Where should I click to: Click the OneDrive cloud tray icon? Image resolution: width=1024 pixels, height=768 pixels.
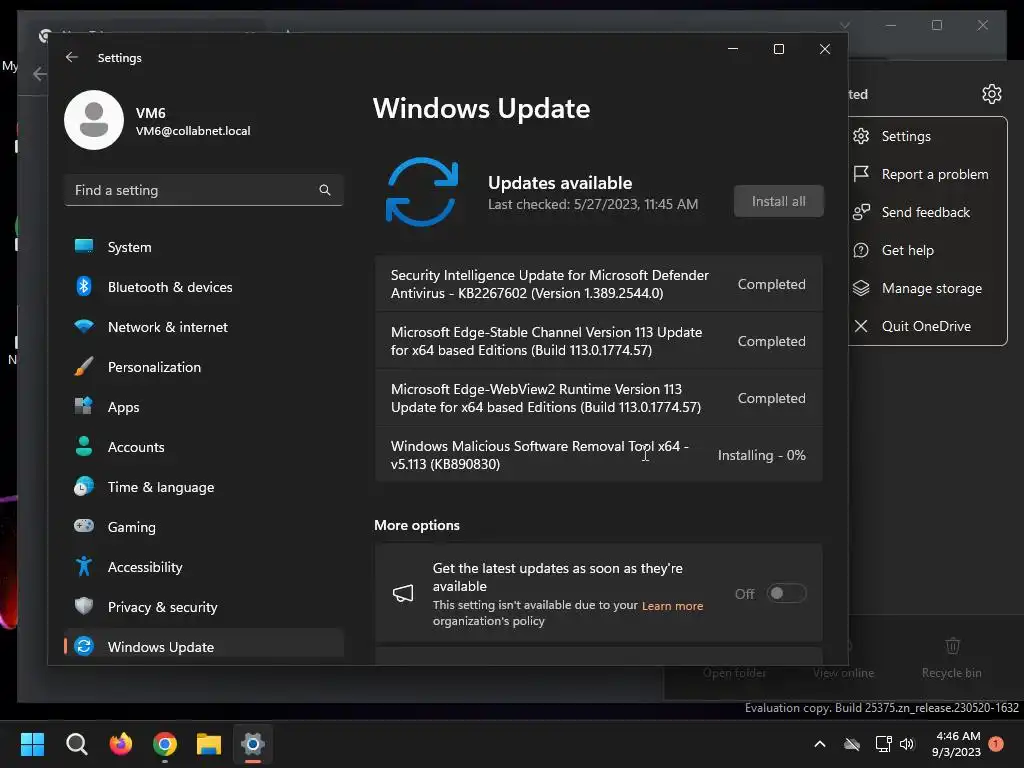pos(852,744)
